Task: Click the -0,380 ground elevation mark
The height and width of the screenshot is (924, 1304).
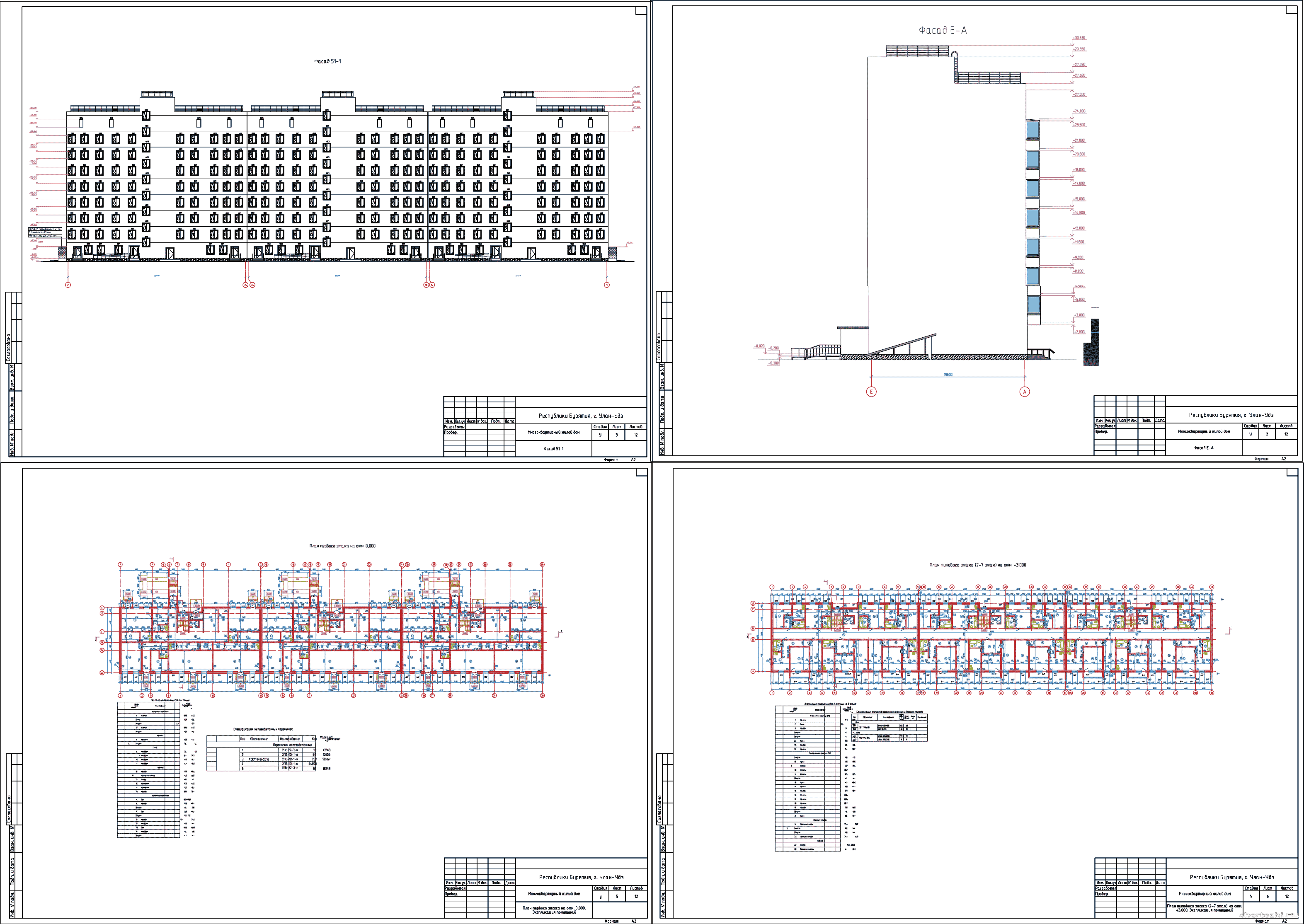Action: (773, 363)
